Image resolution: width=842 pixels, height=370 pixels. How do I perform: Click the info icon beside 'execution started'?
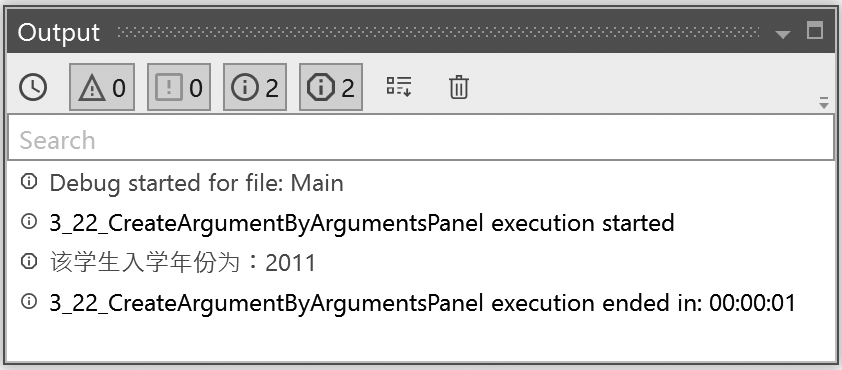[x=28, y=221]
